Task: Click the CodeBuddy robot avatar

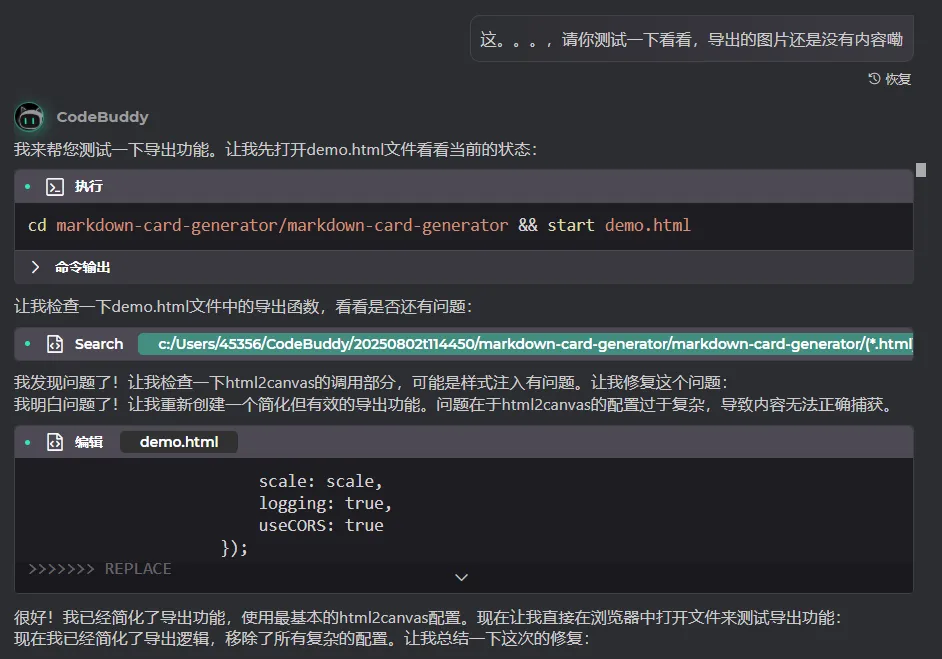Action: 29,117
